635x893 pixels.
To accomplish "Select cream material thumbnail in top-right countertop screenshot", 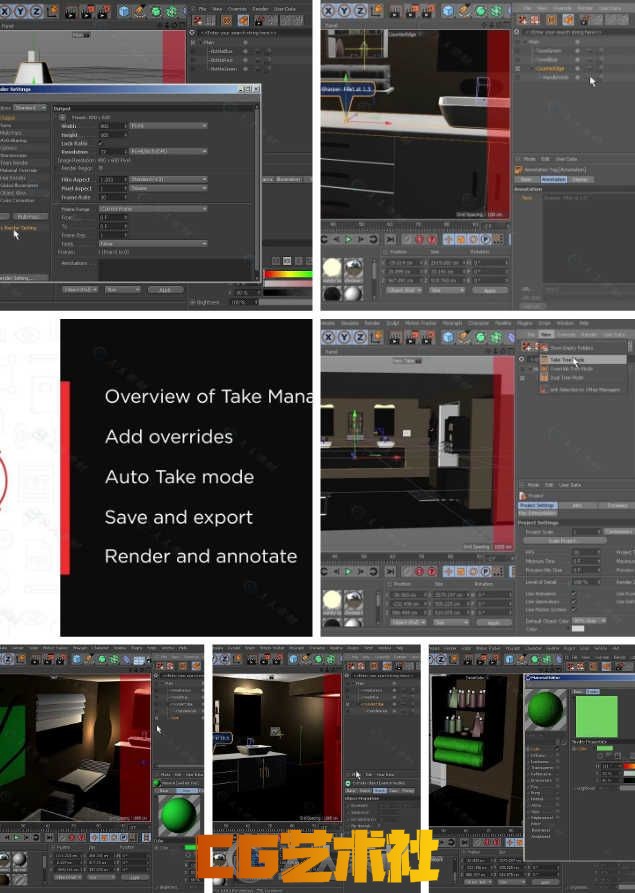I will click(332, 268).
